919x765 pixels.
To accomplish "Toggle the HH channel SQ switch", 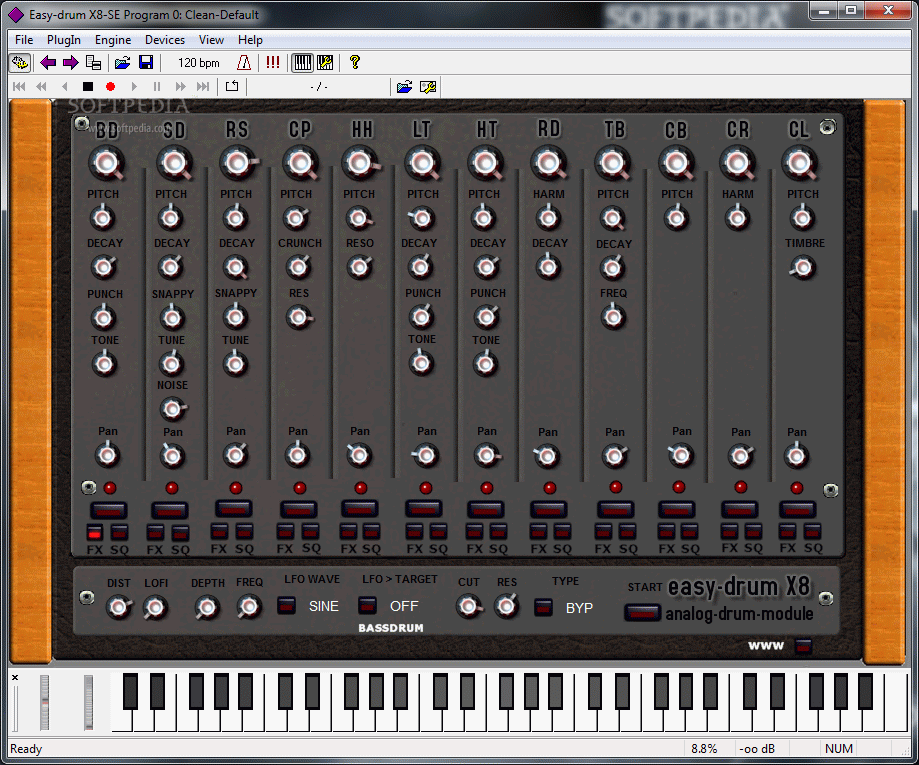I will pos(372,531).
